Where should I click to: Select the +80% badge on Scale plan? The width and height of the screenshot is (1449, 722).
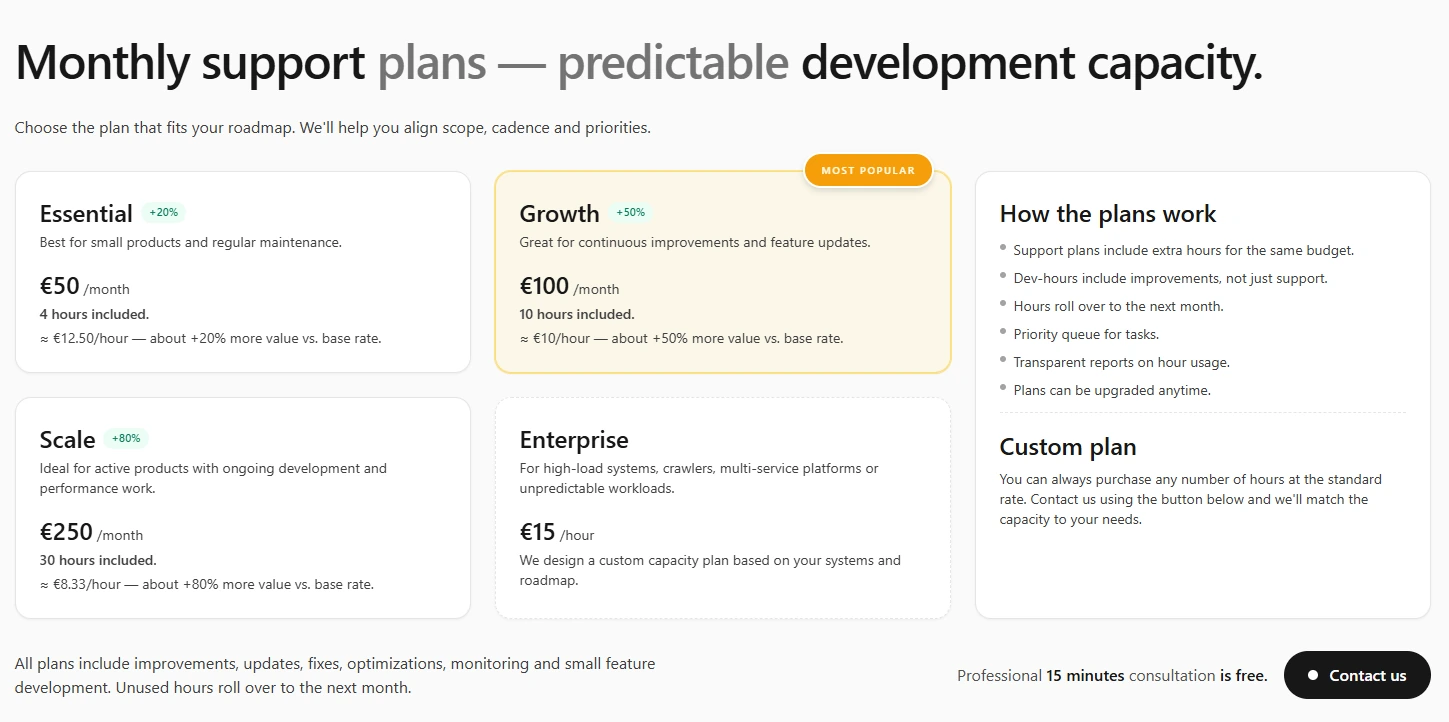[x=126, y=438]
